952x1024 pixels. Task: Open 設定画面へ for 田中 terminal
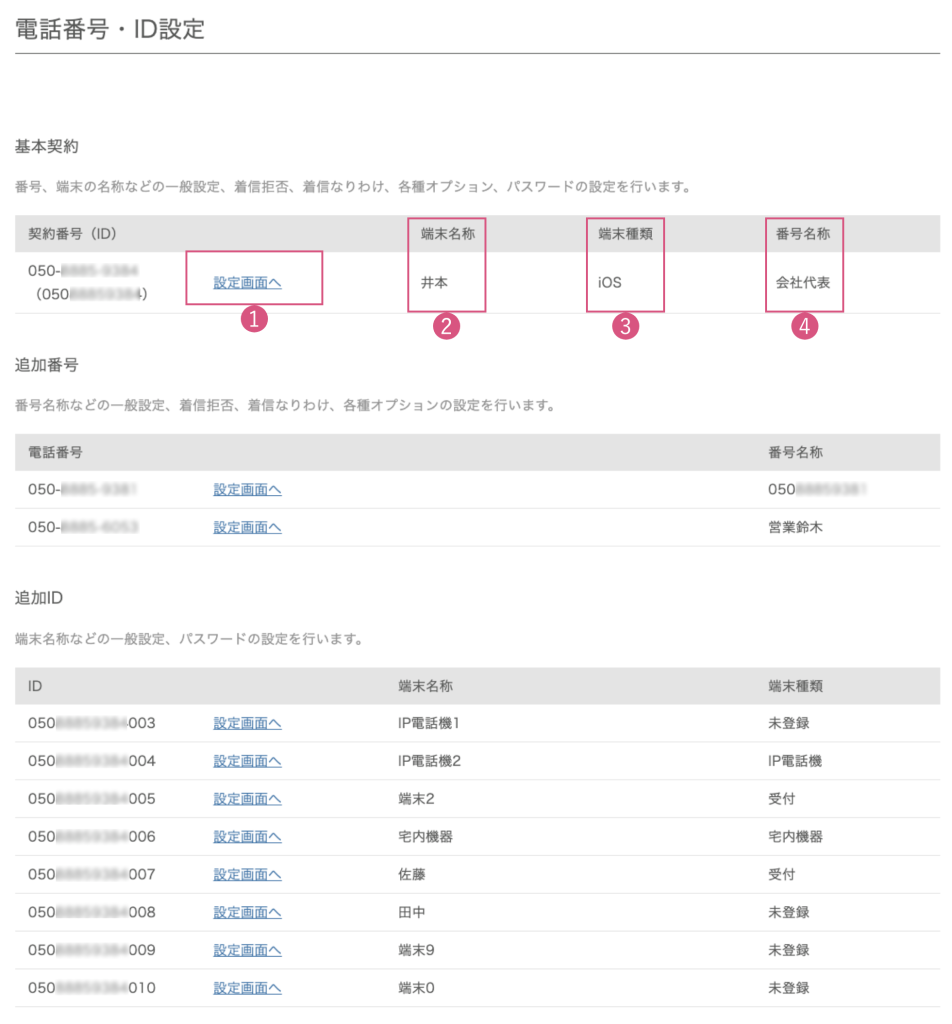click(247, 912)
